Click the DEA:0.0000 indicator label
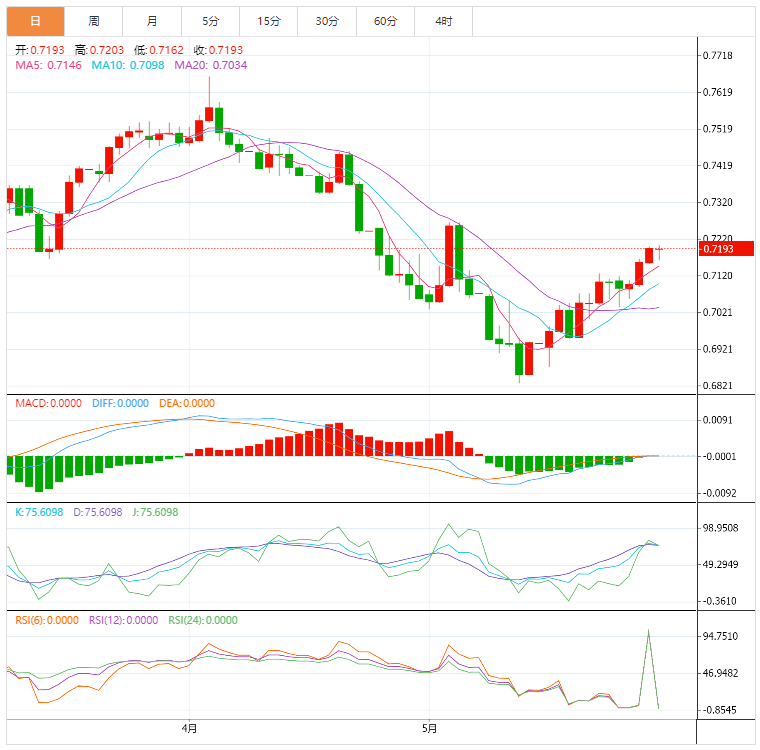Image resolution: width=760 pixels, height=750 pixels. coord(187,403)
